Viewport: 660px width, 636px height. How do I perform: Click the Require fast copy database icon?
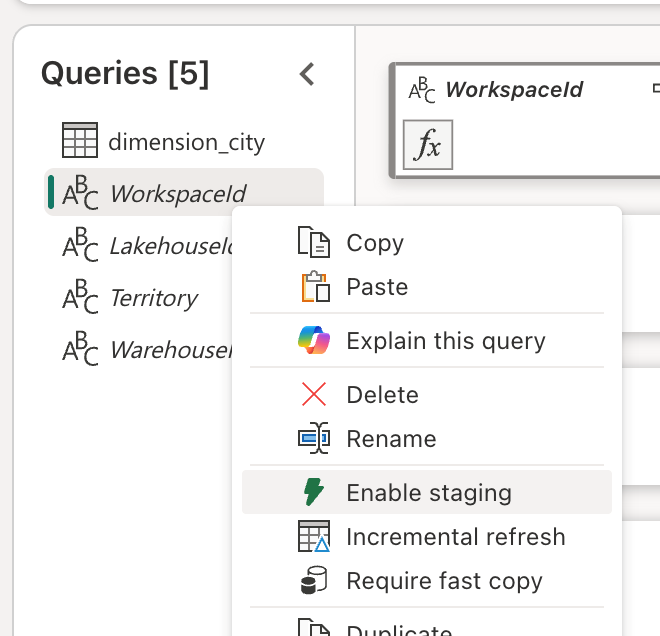314,580
